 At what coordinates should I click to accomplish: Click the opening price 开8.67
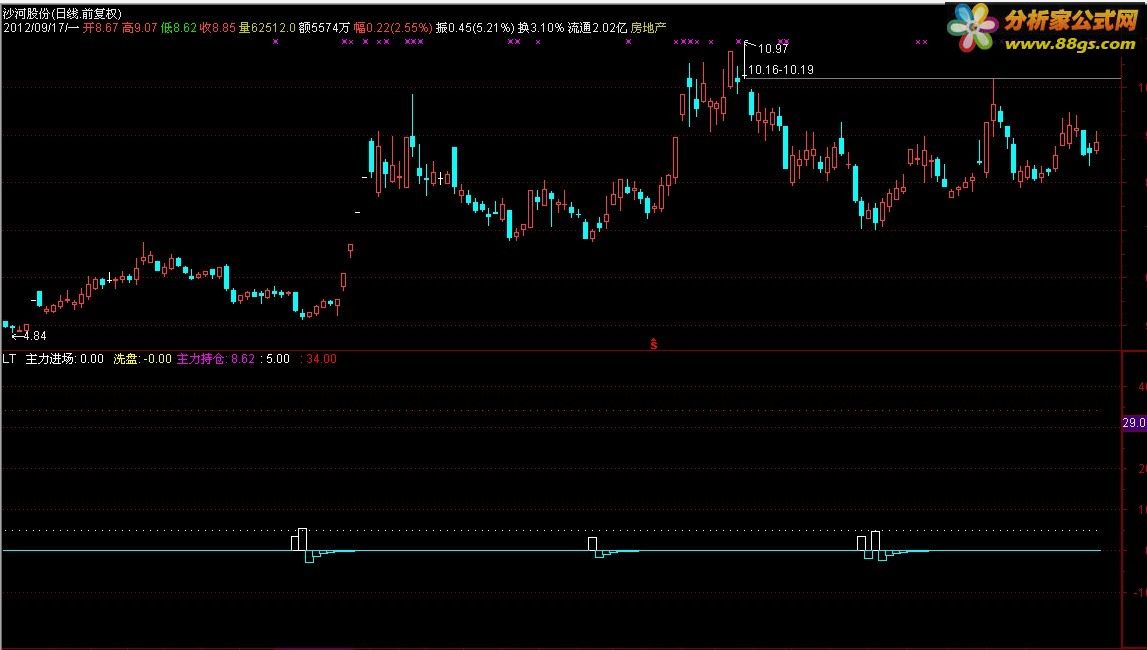click(x=100, y=28)
